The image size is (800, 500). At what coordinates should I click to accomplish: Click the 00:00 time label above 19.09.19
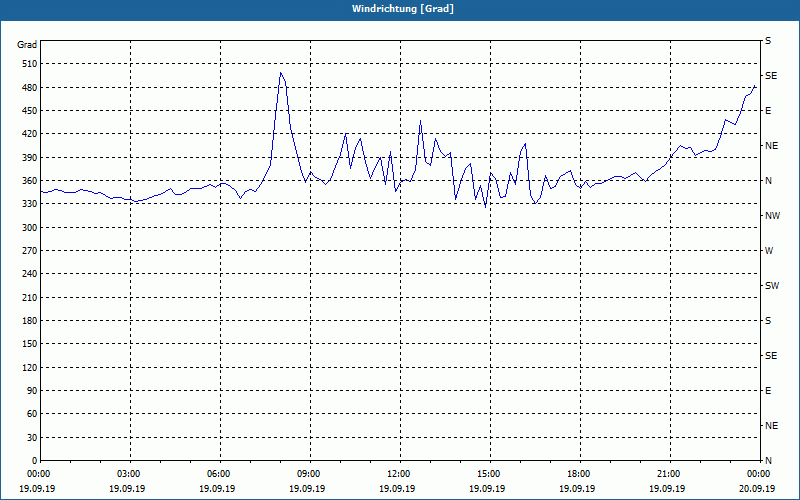tap(38, 474)
